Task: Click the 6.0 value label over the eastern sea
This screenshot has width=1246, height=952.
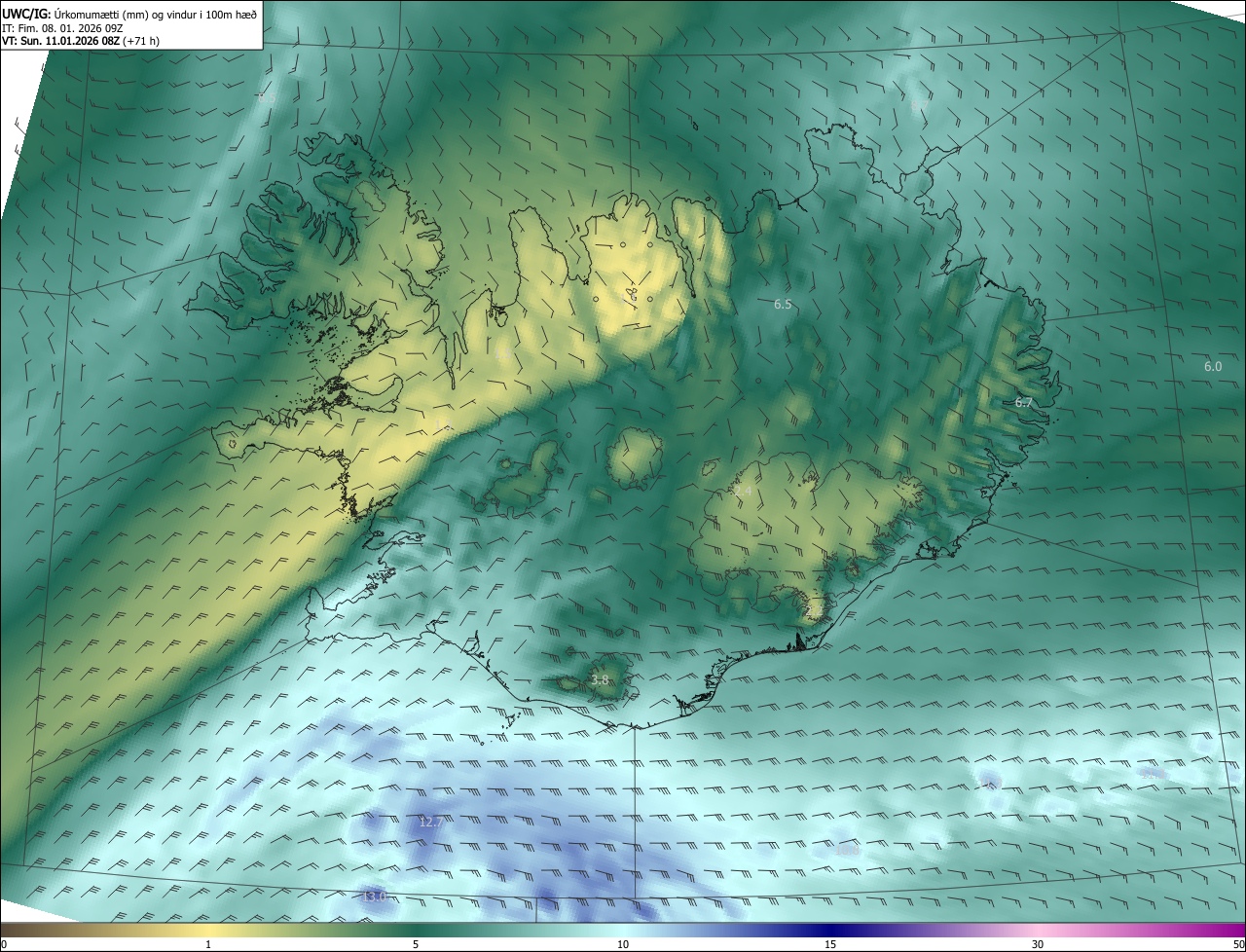Action: (1213, 367)
